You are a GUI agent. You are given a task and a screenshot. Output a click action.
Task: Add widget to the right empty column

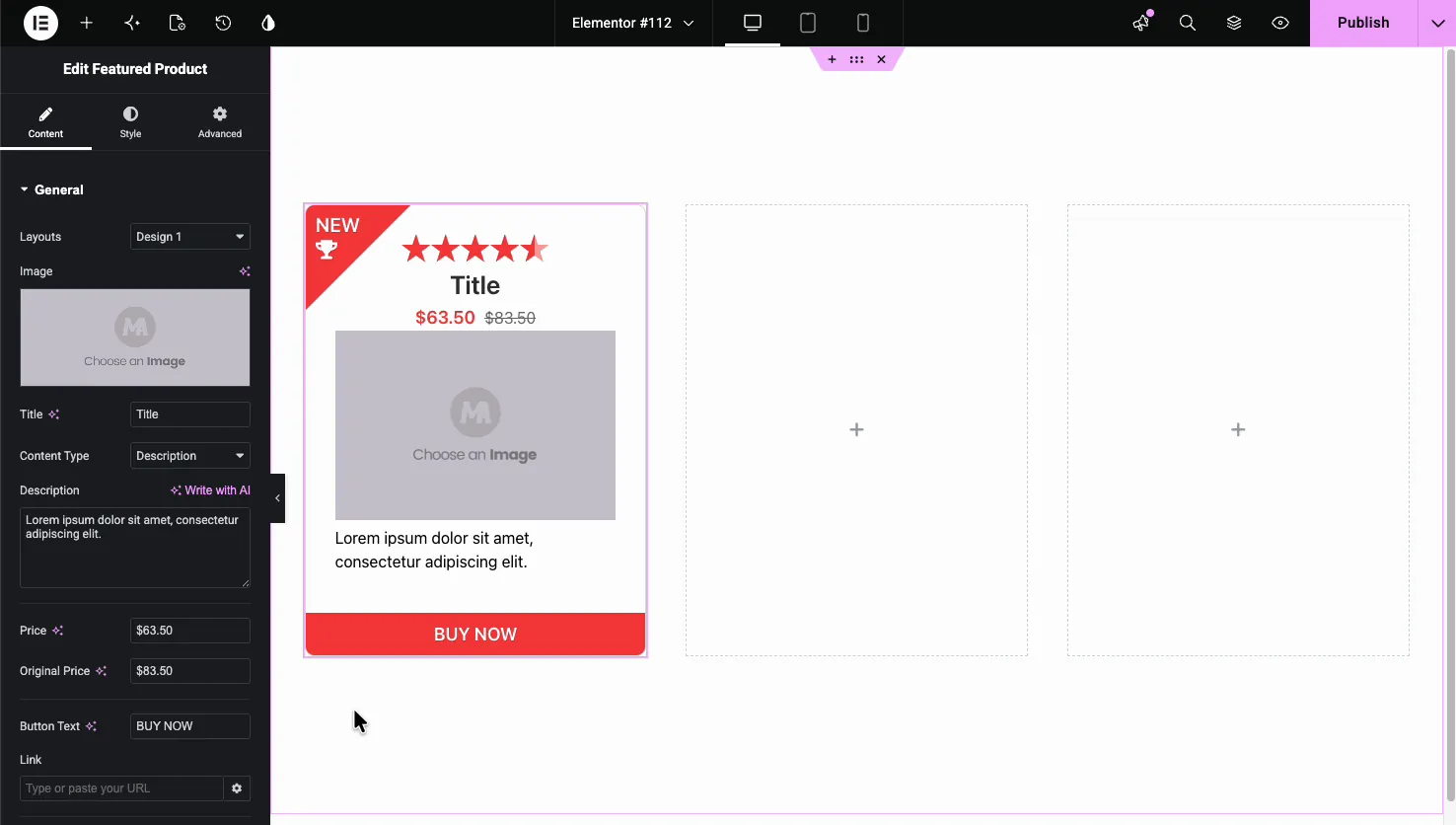[x=1238, y=429]
